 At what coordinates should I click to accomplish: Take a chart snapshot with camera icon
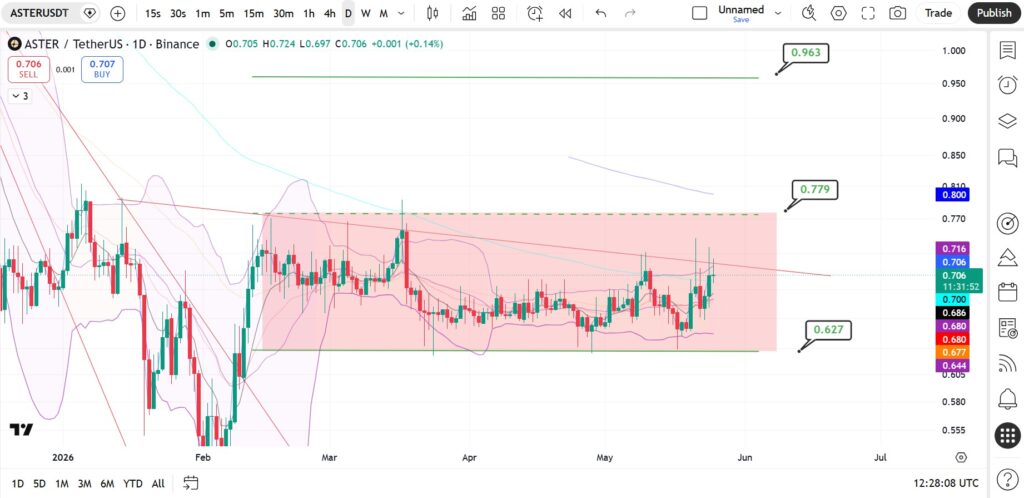pyautogui.click(x=898, y=13)
